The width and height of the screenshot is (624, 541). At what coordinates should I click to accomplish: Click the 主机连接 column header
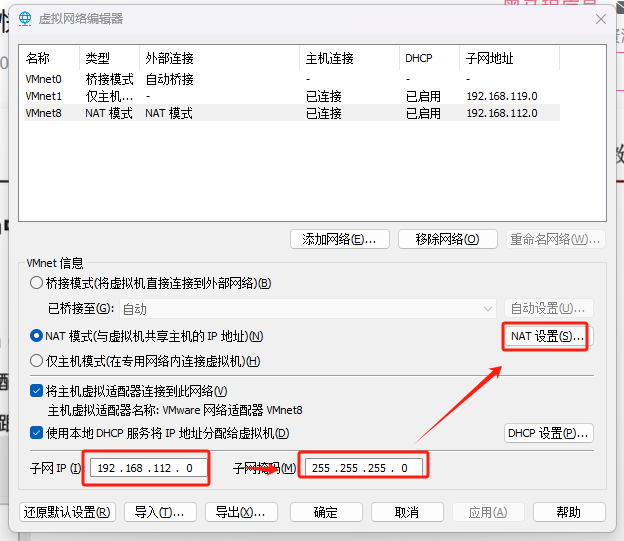point(349,59)
